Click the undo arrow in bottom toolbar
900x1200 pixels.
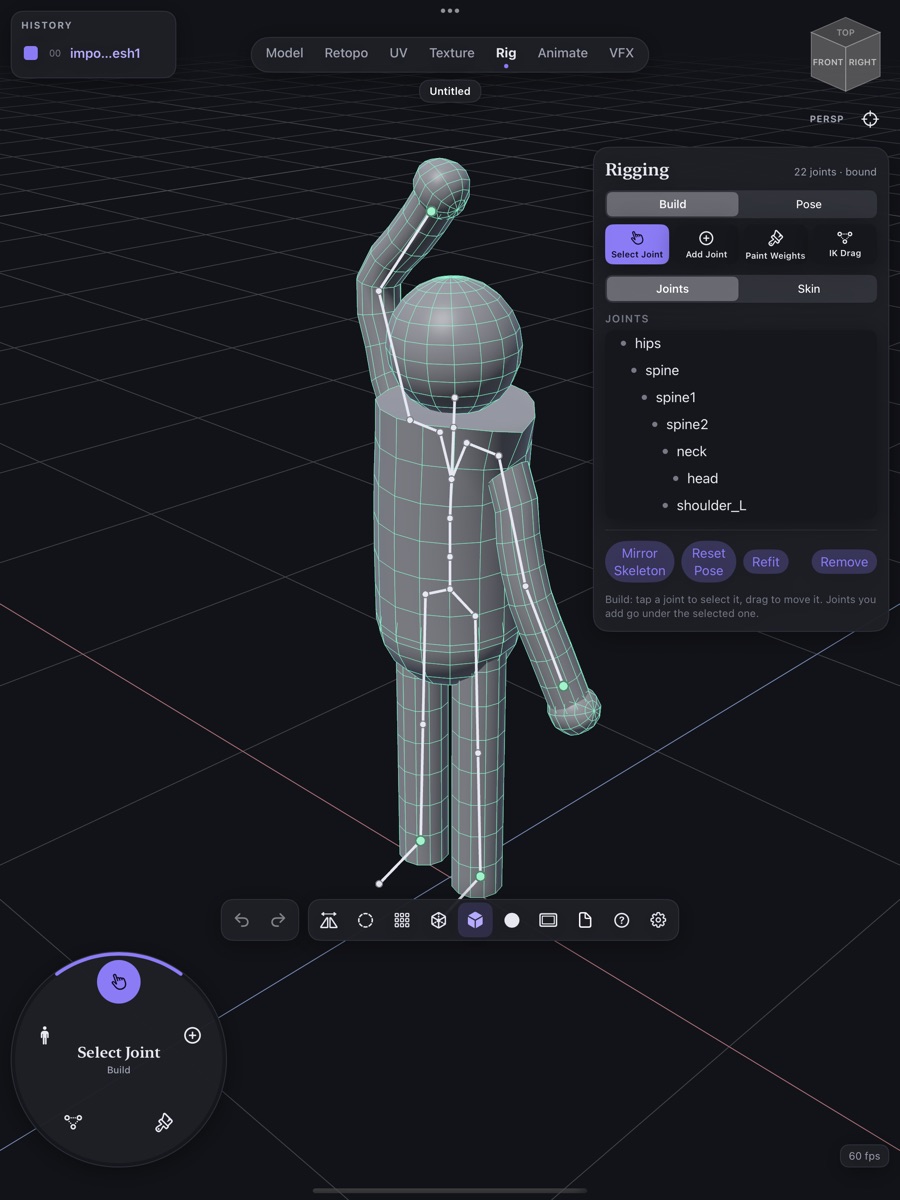[242, 920]
